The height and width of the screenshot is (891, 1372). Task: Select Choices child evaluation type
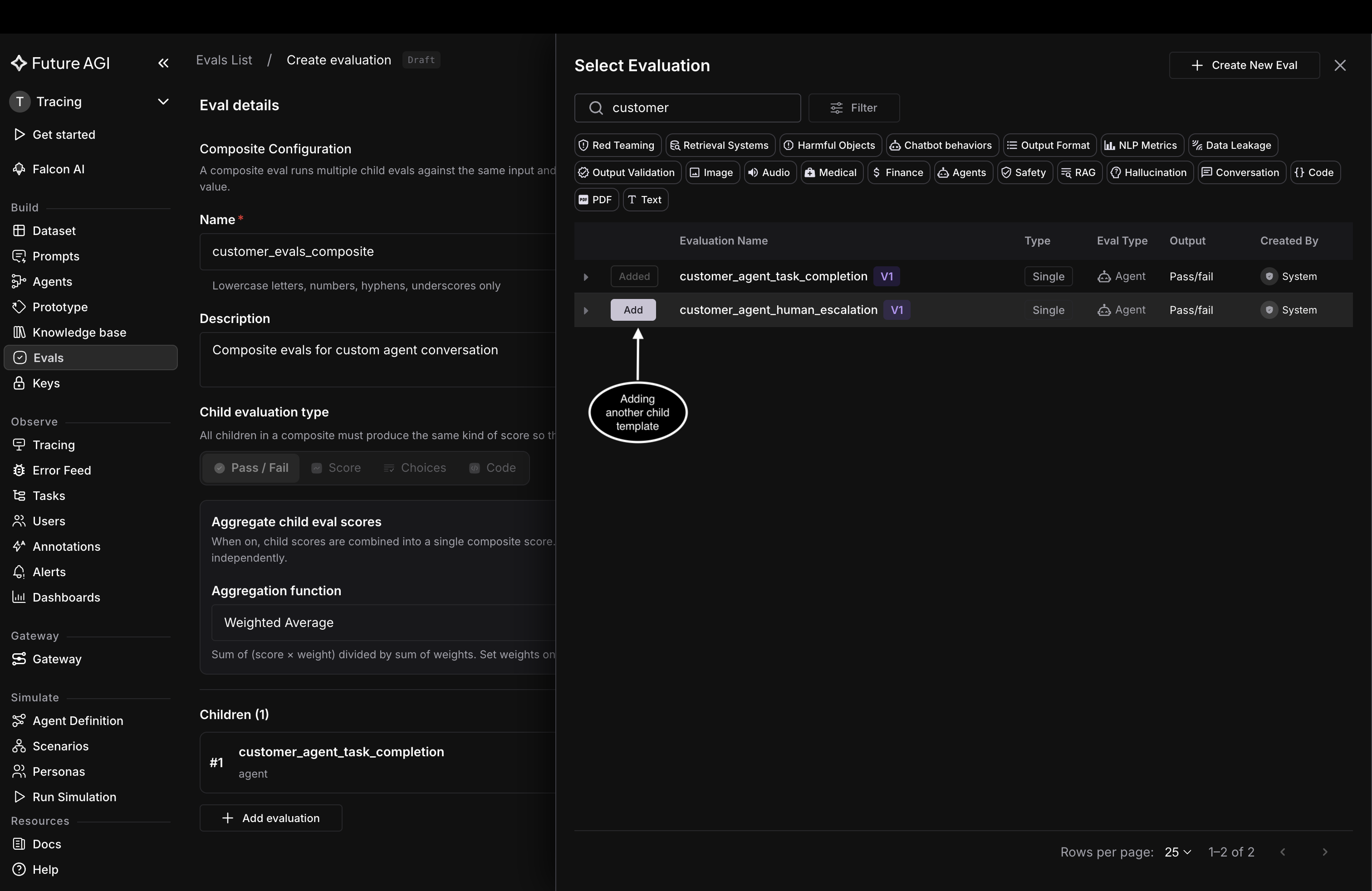(415, 467)
